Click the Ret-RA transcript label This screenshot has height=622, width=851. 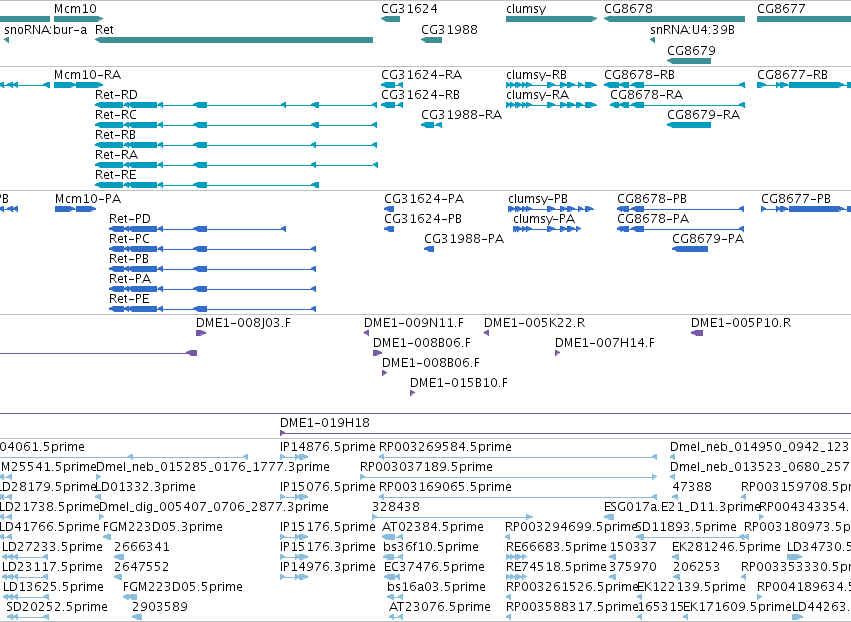[x=116, y=155]
